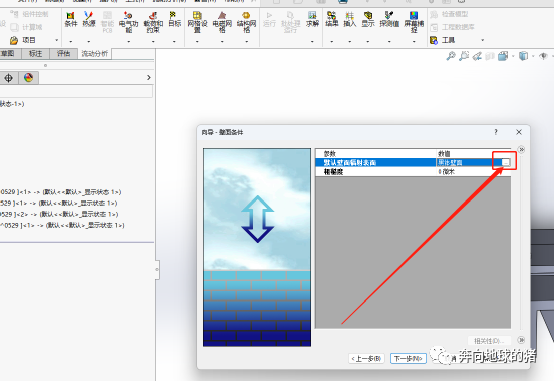Click the bottom double-chevron expander in wizard

coord(521,340)
